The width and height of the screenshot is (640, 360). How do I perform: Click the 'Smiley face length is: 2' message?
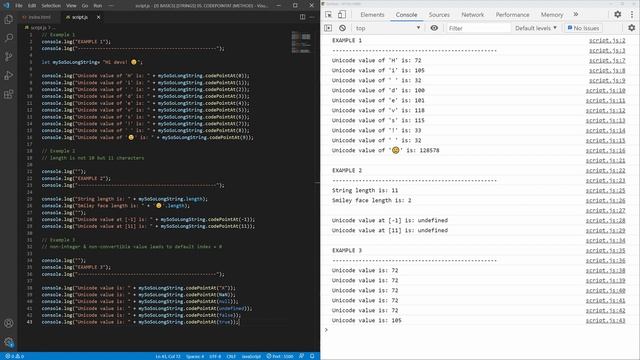coord(371,200)
